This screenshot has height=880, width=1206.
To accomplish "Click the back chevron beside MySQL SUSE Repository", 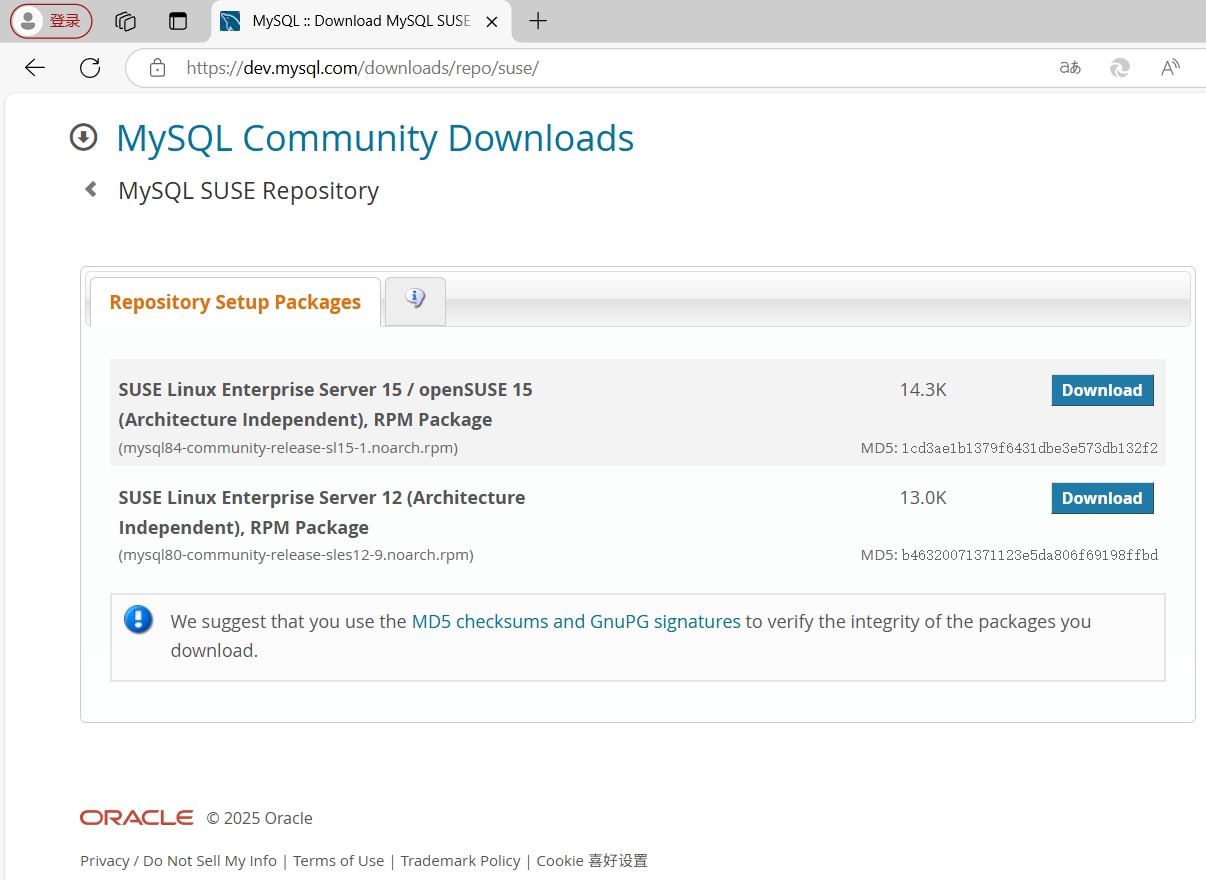I will click(x=91, y=189).
